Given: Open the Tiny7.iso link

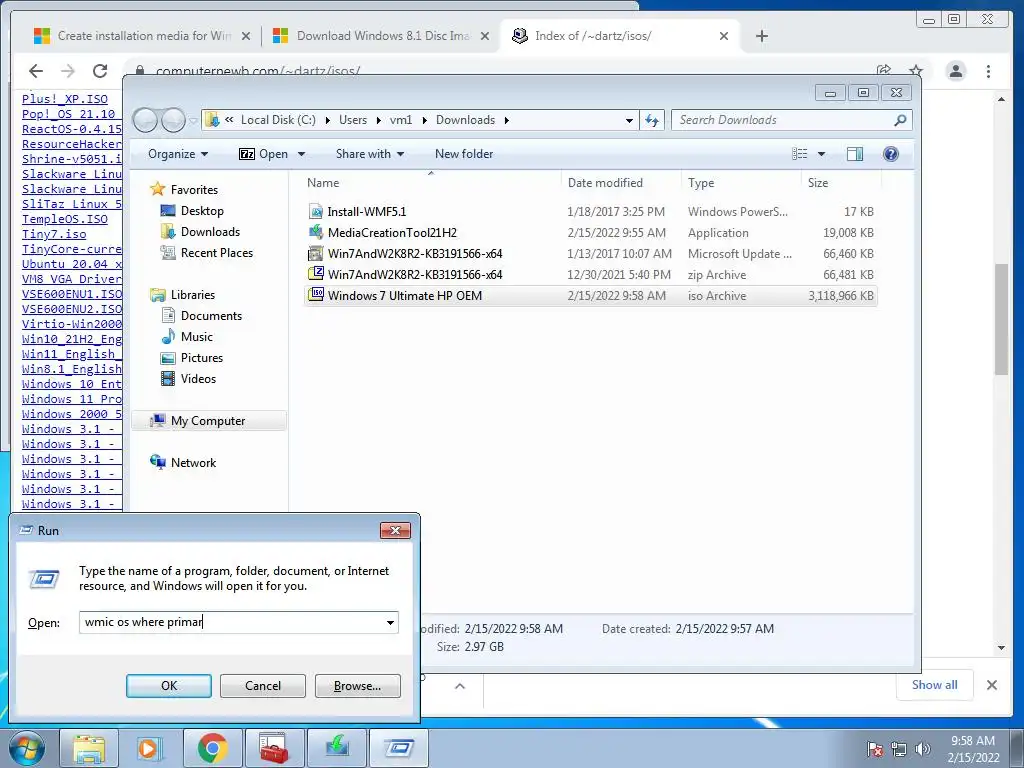Looking at the screenshot, I should pyautogui.click(x=54, y=234).
